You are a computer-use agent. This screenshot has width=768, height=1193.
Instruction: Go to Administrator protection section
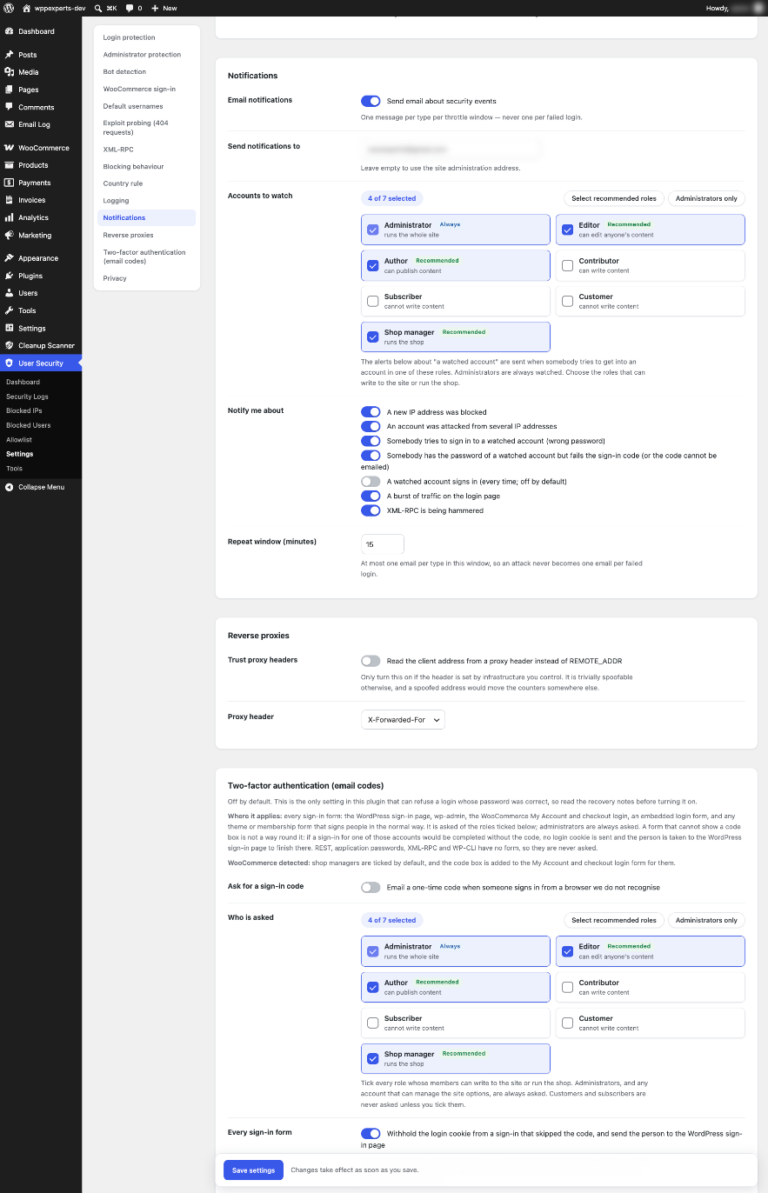point(142,55)
